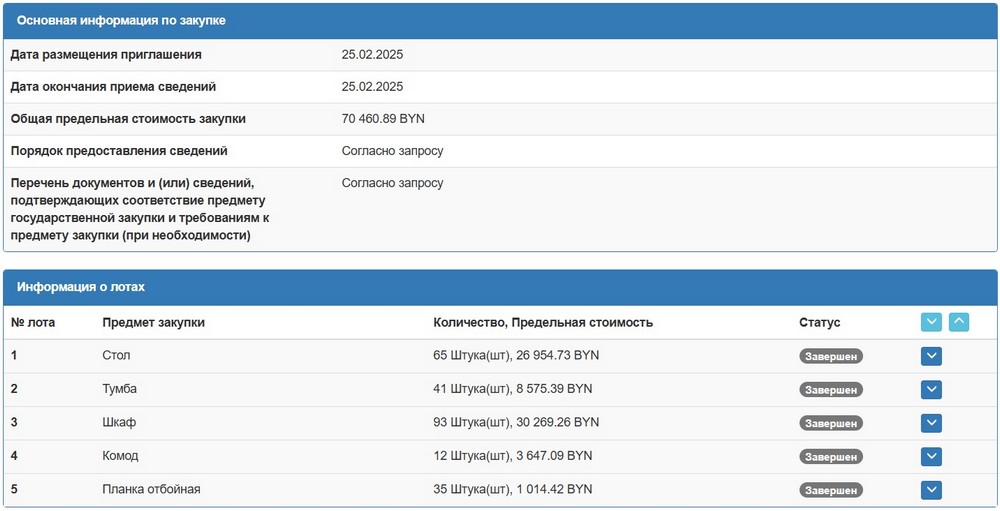The width and height of the screenshot is (1000, 511).
Task: Expand lot 4 Комод row details
Action: tap(931, 456)
